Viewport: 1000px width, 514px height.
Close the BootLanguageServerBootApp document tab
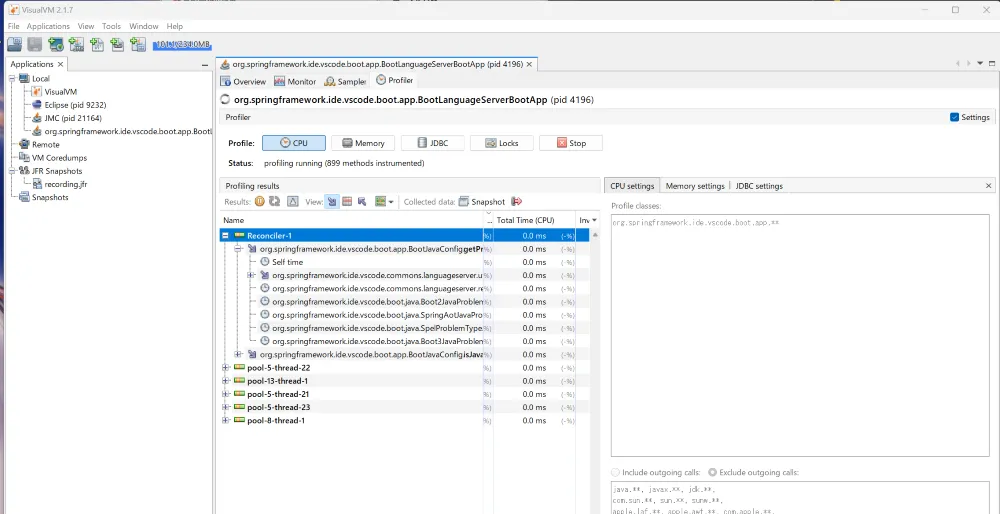pos(529,64)
